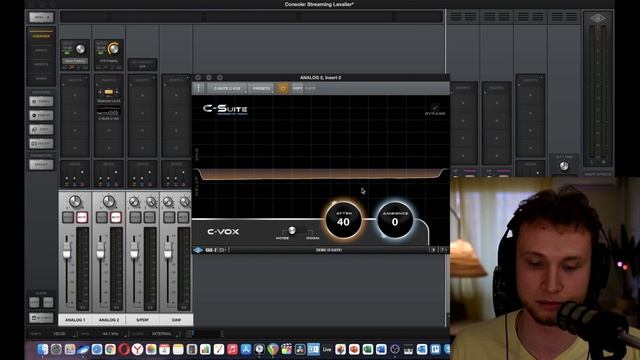Viewport: 640px width, 360px height.
Task: Toggle MUTE on the S/PDIF channel
Action: [x=149, y=217]
